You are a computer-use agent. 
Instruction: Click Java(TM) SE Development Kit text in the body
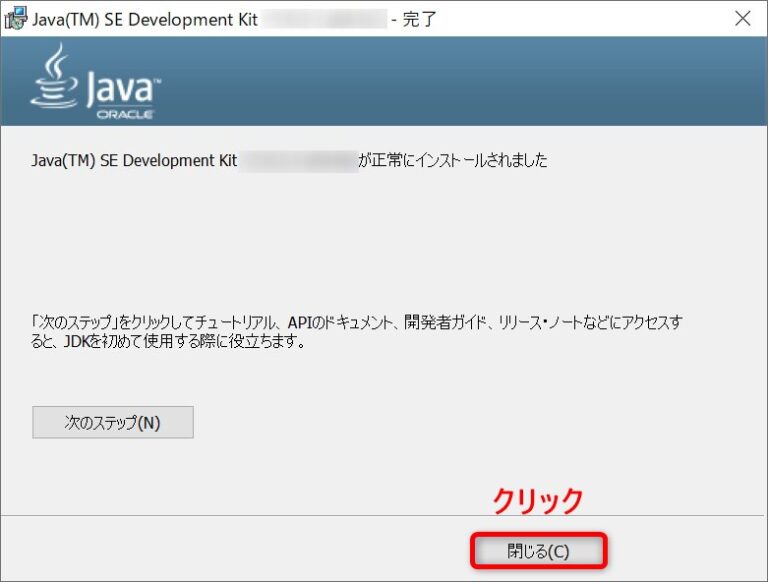(x=133, y=161)
